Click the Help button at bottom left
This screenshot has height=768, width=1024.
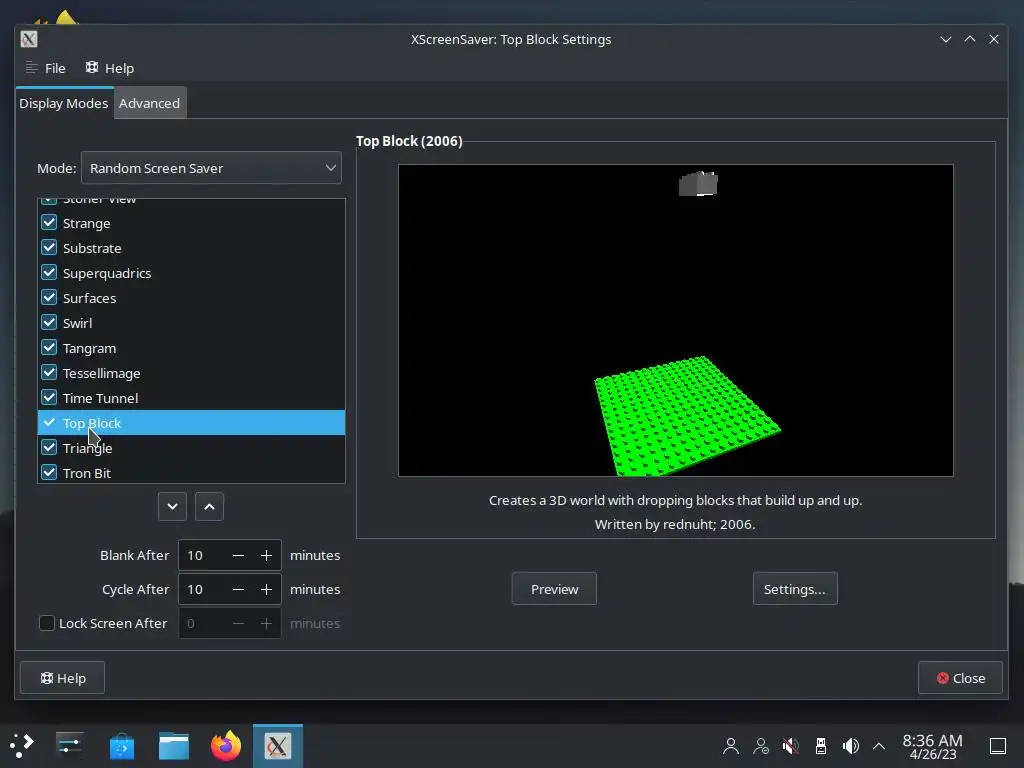(63, 678)
